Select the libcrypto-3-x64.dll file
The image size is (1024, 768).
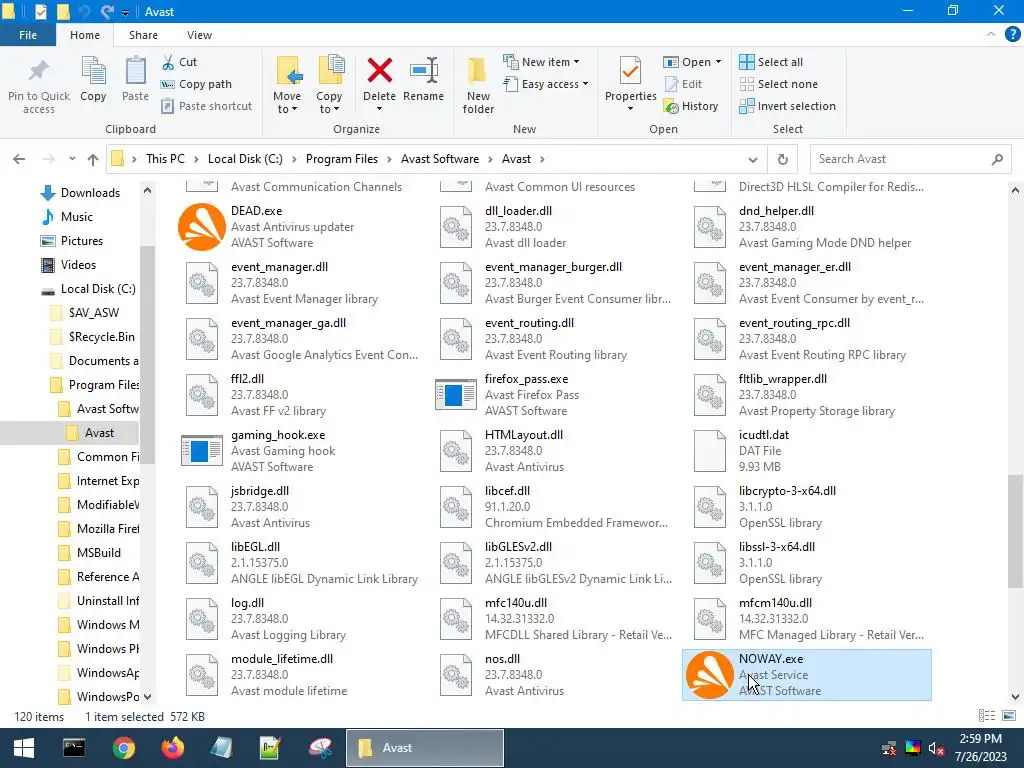tap(807, 507)
